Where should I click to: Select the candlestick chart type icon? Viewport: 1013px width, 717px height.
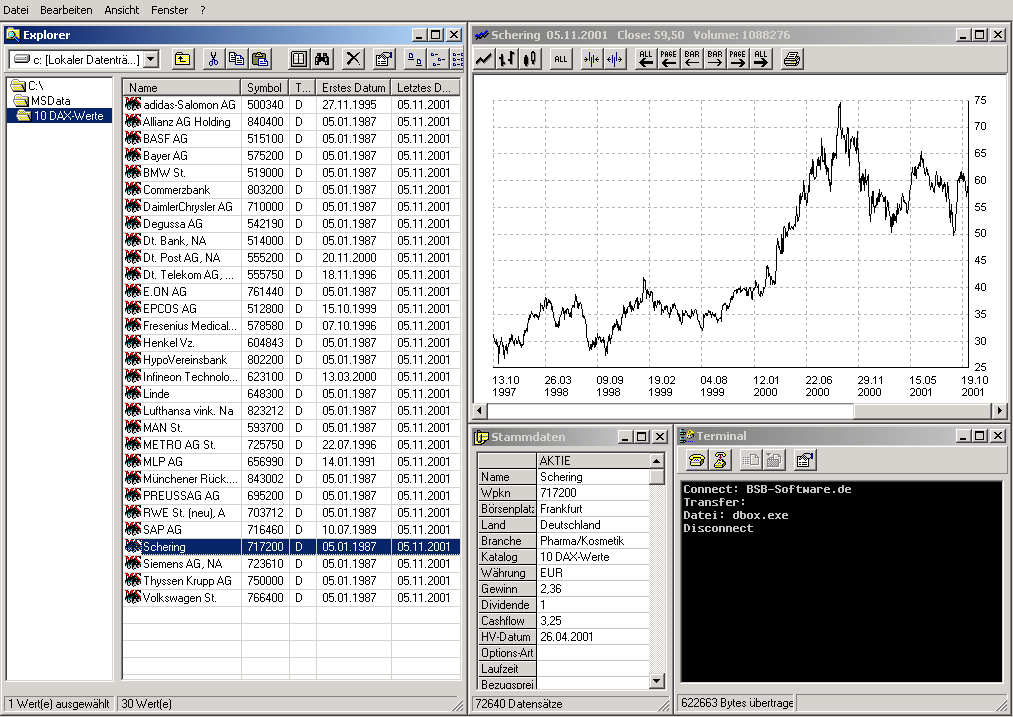[530, 59]
